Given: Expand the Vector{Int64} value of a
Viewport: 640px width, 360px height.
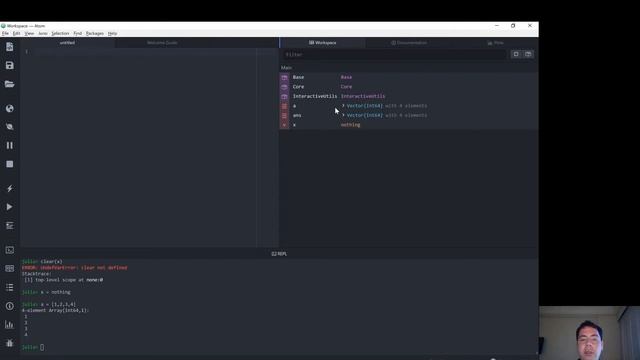Looking at the screenshot, I should (343, 106).
